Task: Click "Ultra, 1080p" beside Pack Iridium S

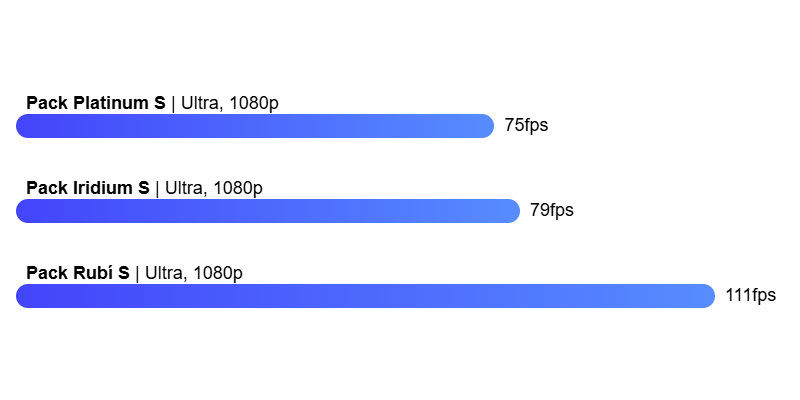Action: click(214, 188)
